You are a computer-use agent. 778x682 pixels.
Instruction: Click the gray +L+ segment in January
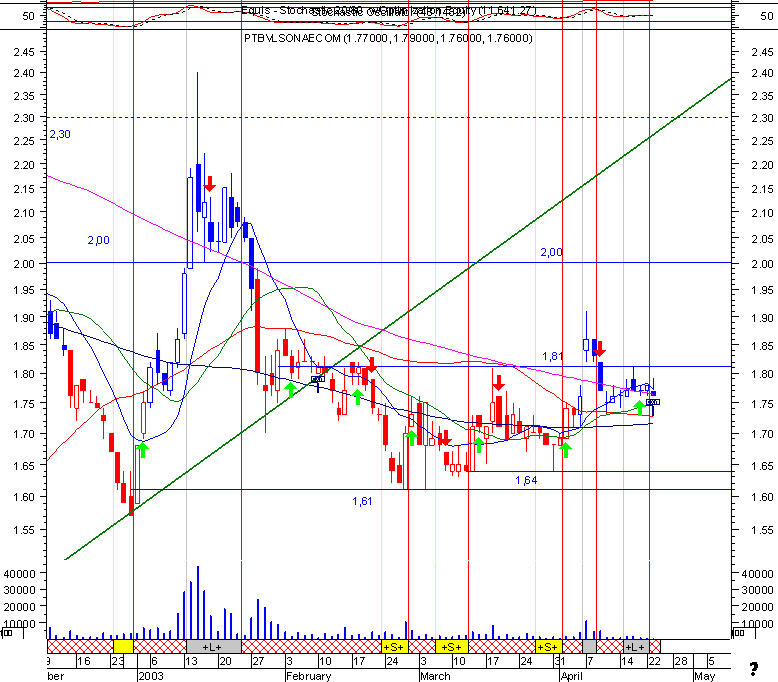[213, 647]
